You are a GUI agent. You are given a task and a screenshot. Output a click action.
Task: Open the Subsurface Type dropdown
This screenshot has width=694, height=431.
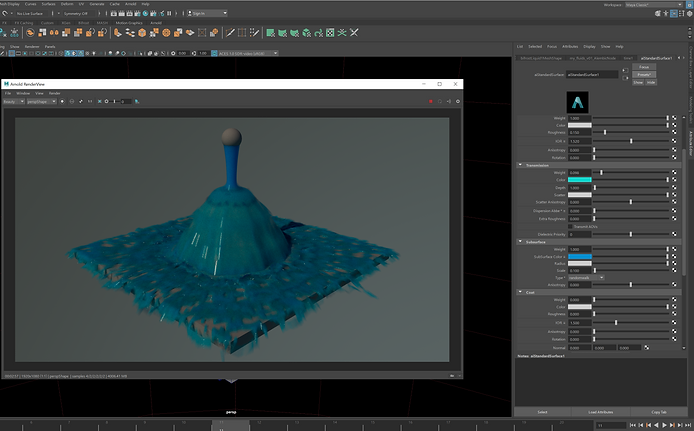point(586,277)
